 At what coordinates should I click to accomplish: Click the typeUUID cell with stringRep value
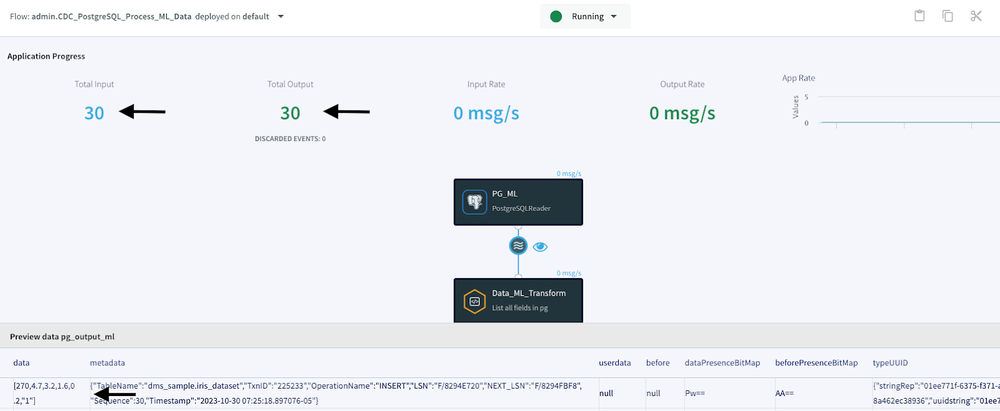coord(936,393)
